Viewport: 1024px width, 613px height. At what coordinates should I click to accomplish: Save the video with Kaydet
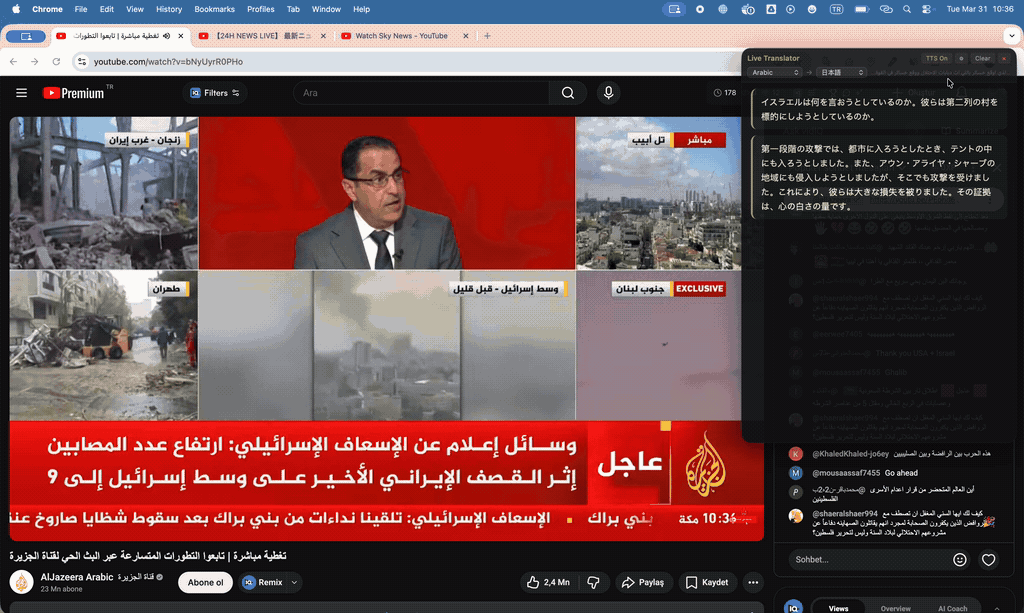coord(707,582)
